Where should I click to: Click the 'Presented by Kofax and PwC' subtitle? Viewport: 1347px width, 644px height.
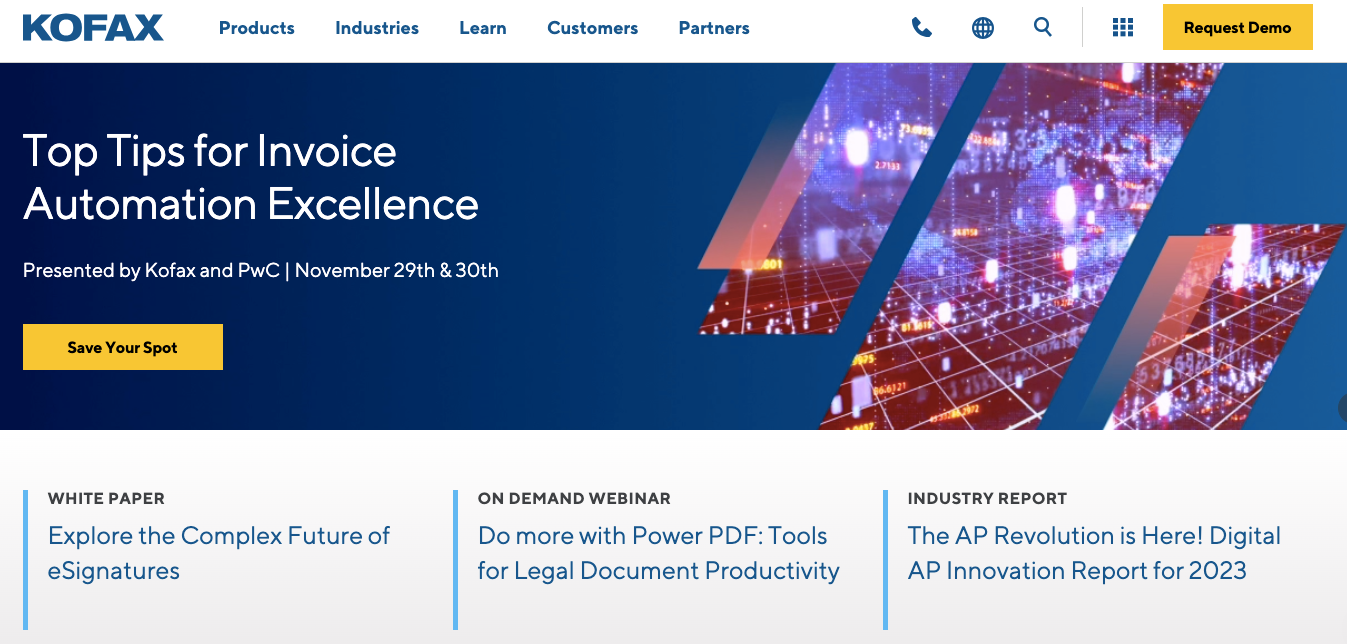coord(261,270)
